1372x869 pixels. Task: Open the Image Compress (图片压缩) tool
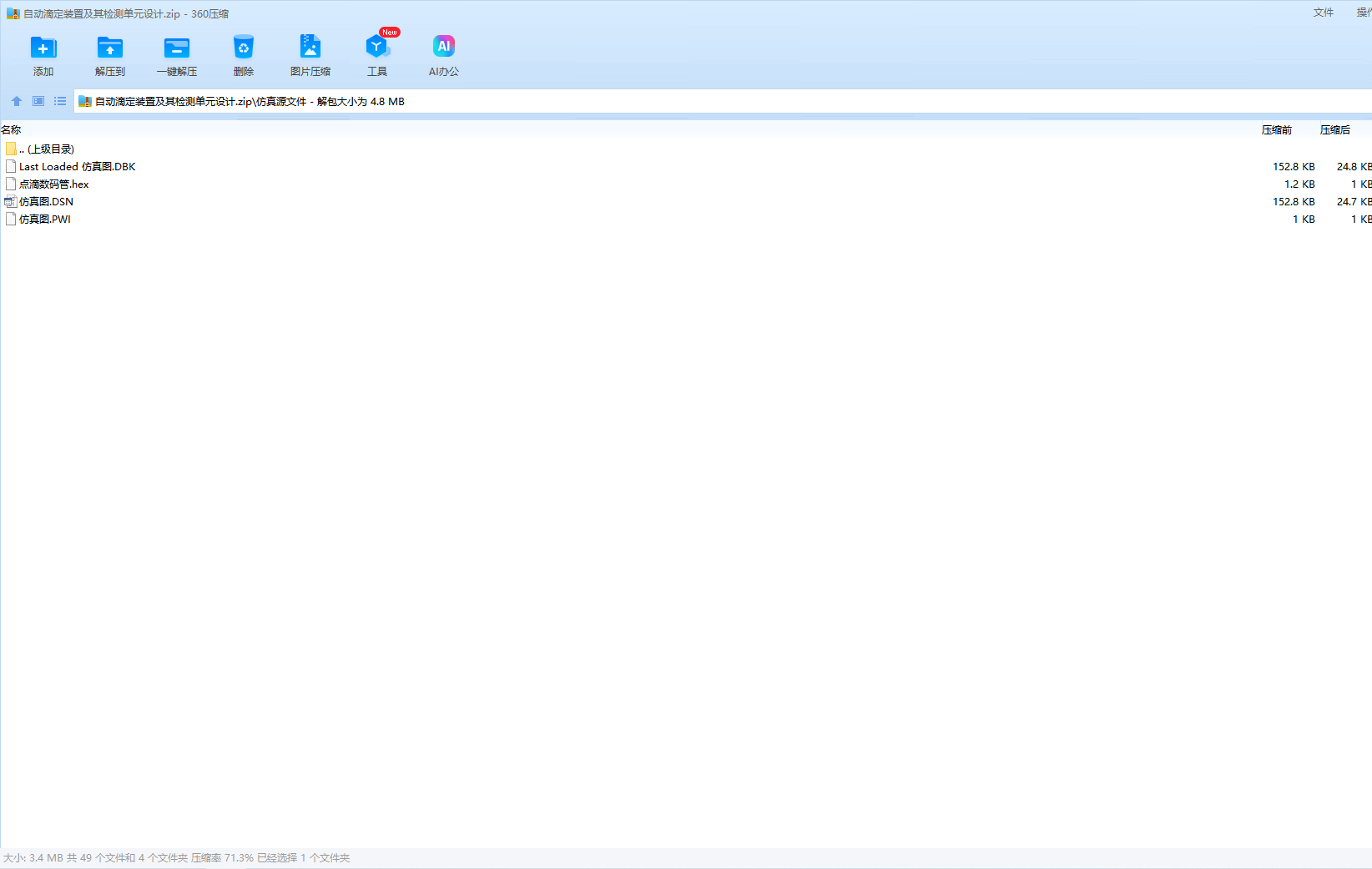coord(310,48)
